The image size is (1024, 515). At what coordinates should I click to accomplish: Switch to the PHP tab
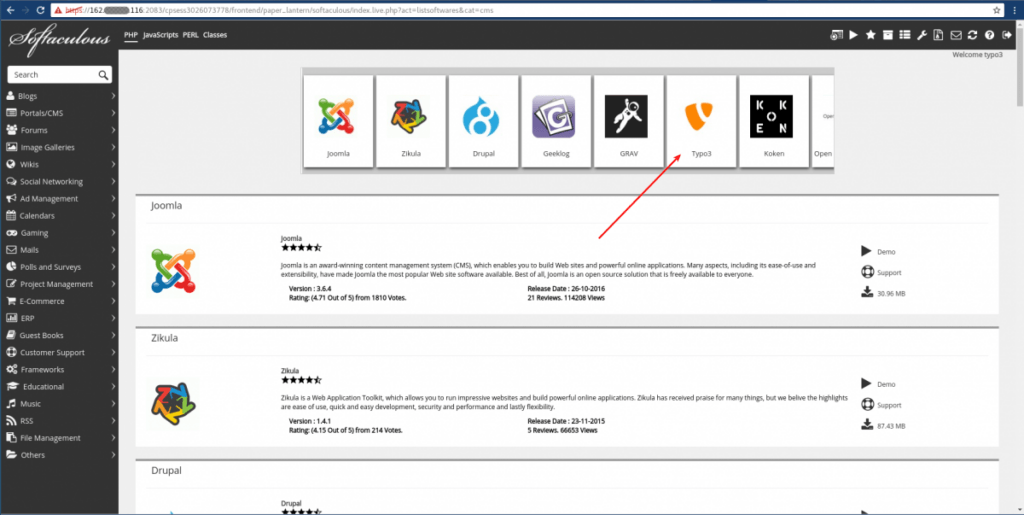tap(131, 35)
